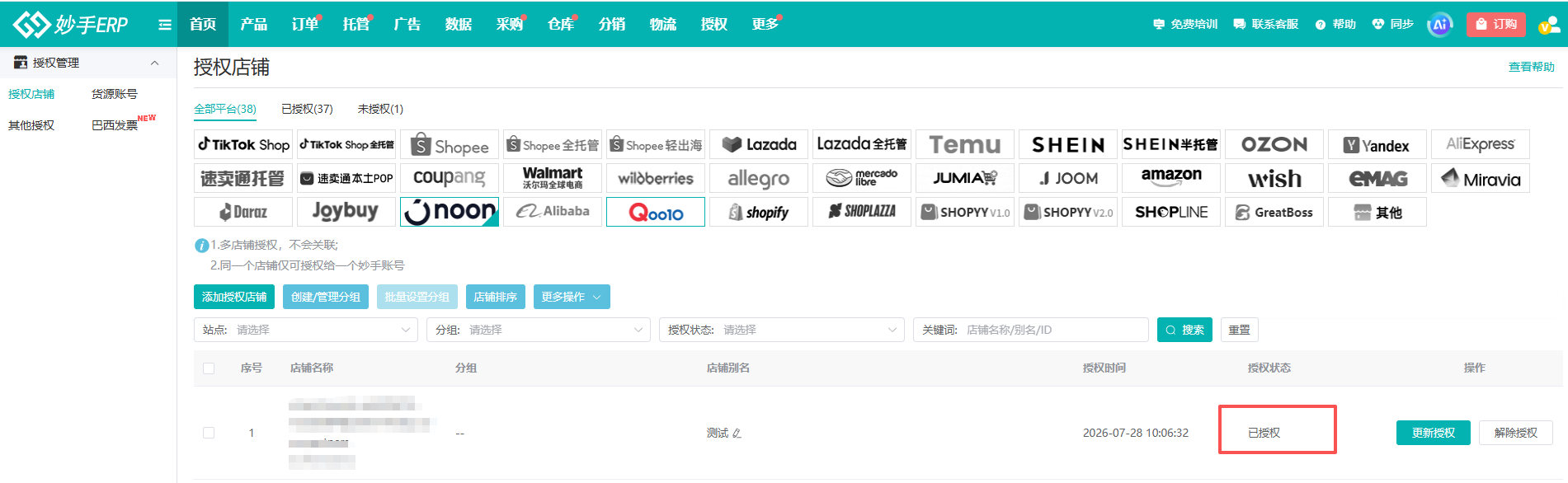Select the TikTok Shop platform tile

(243, 144)
